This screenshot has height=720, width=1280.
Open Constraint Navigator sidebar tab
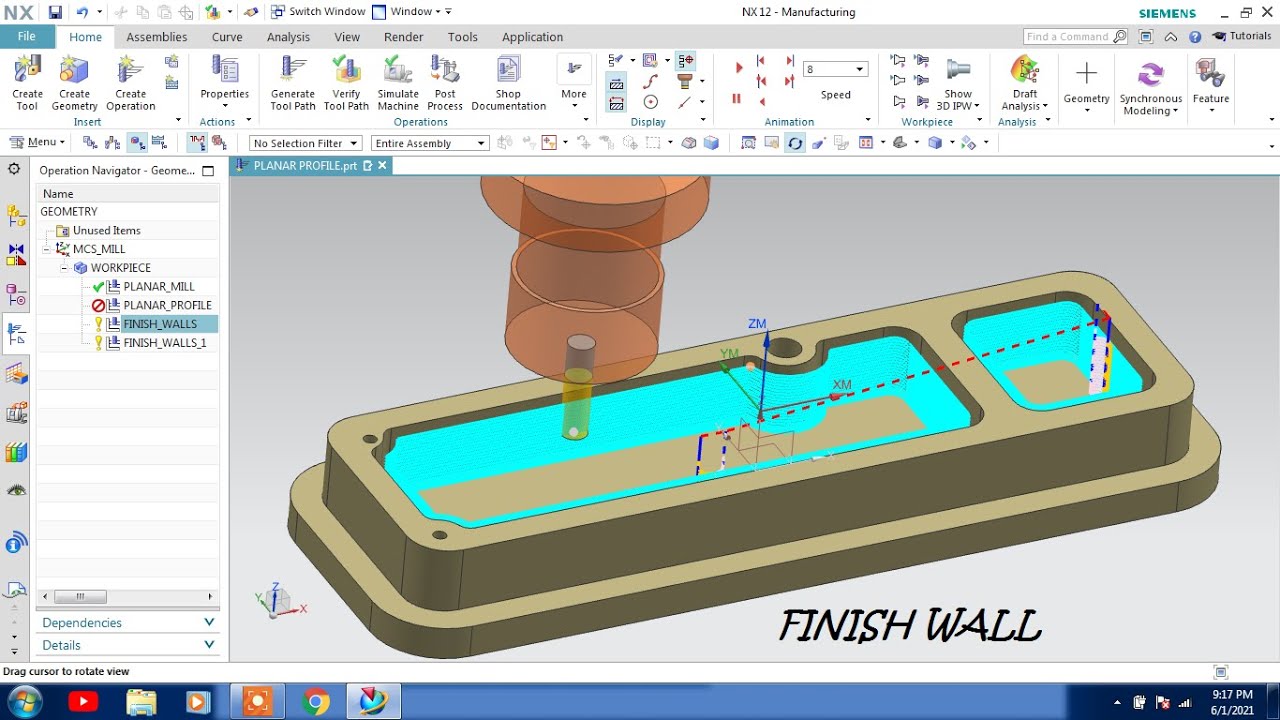click(x=16, y=255)
